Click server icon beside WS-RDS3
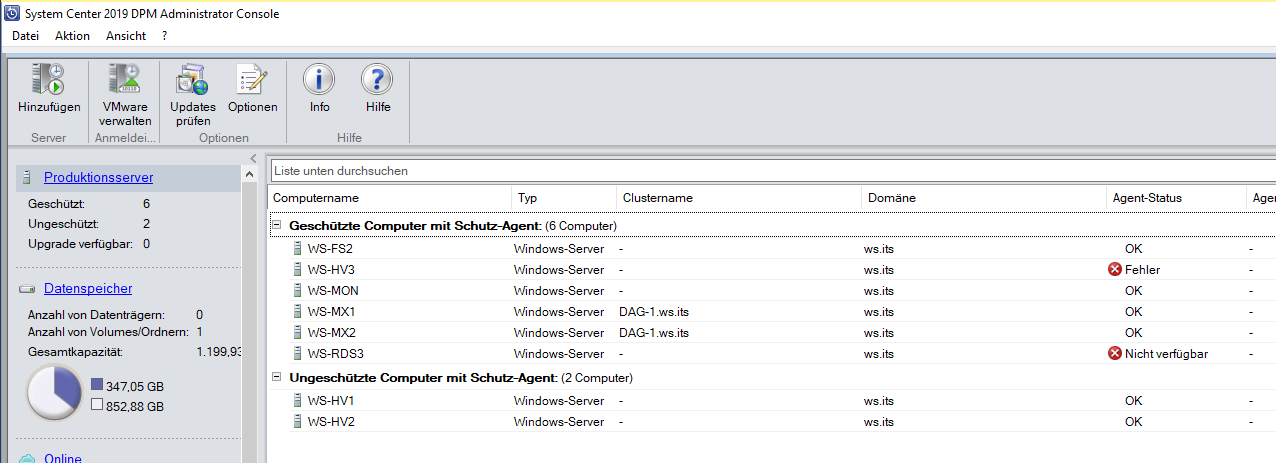This screenshot has width=1276, height=463. pyautogui.click(x=296, y=354)
